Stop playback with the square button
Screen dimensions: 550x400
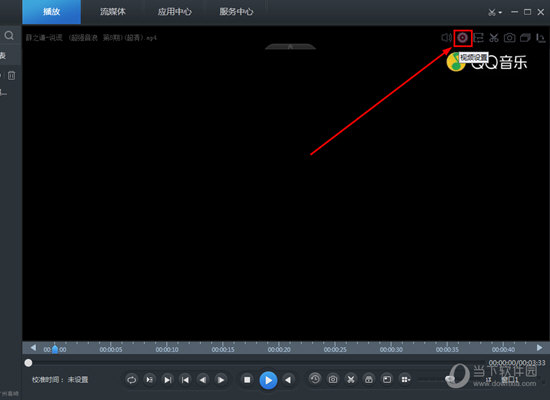(247, 380)
